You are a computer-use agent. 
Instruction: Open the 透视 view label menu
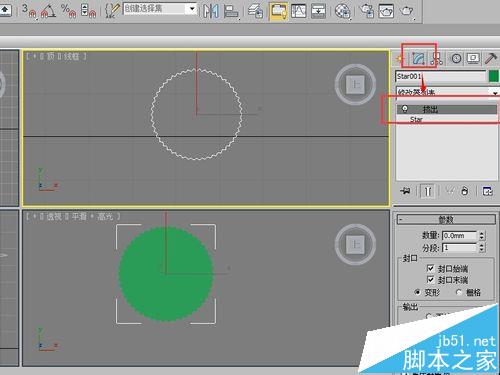tap(54, 217)
